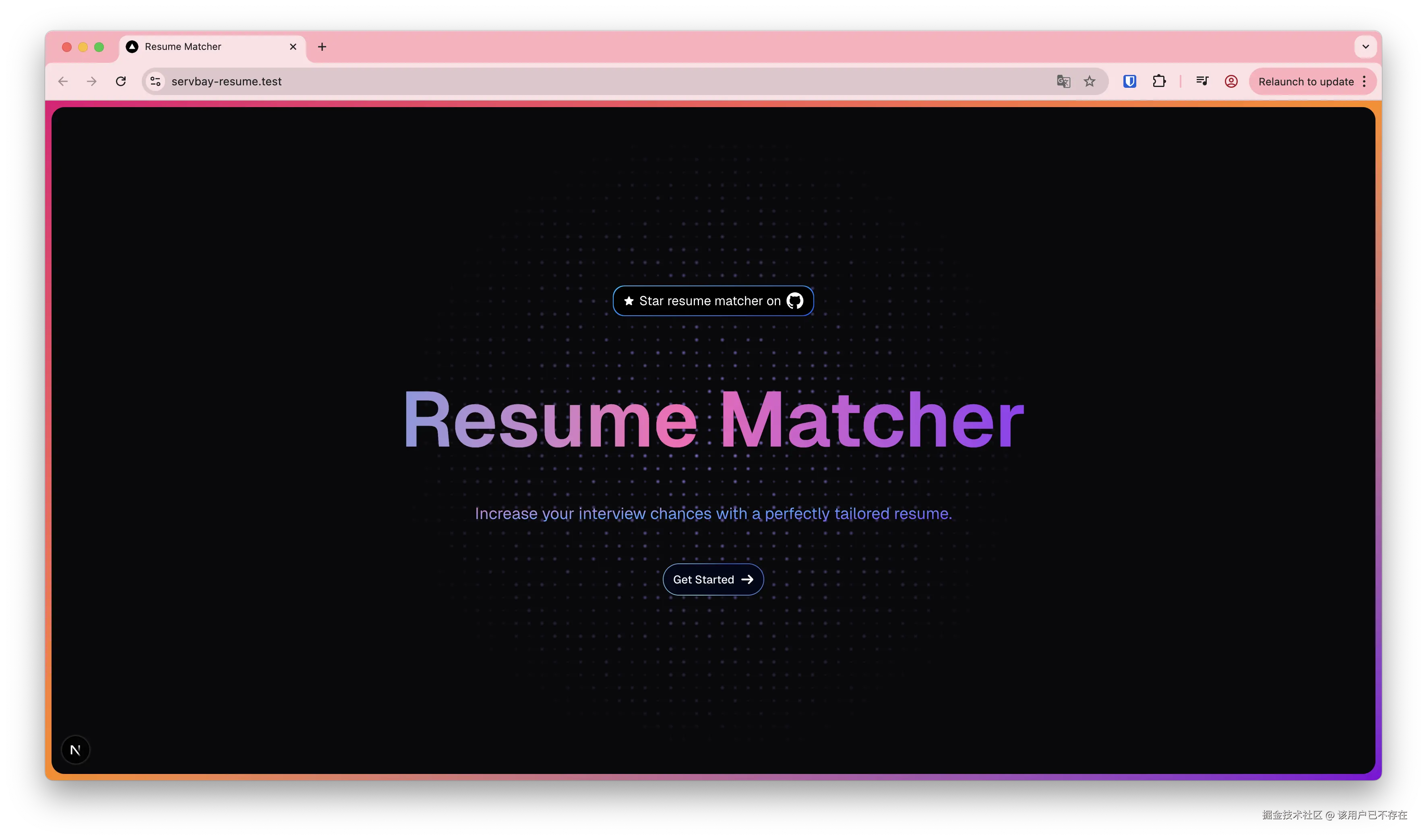1427x840 pixels.
Task: Open the Chrome profile avatar icon
Action: (1231, 82)
